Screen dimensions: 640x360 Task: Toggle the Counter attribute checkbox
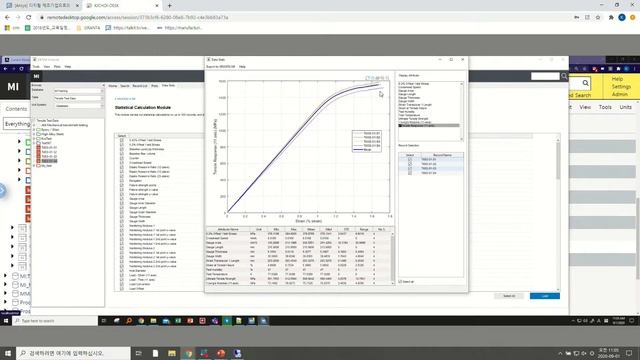click(x=121, y=158)
